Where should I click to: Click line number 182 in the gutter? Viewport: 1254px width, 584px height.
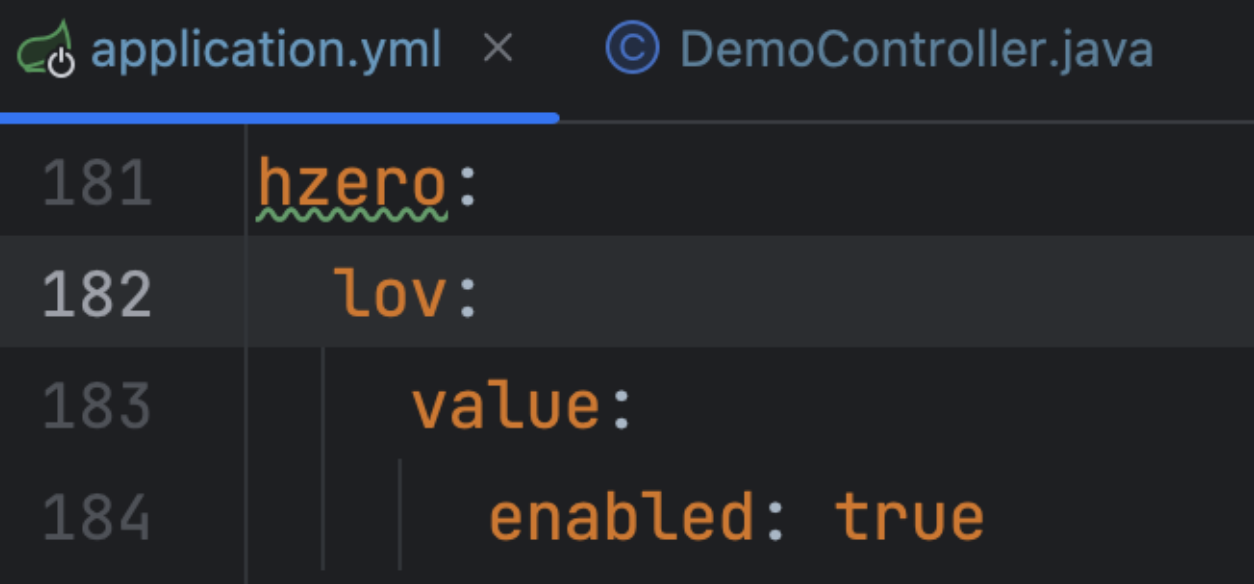97,294
